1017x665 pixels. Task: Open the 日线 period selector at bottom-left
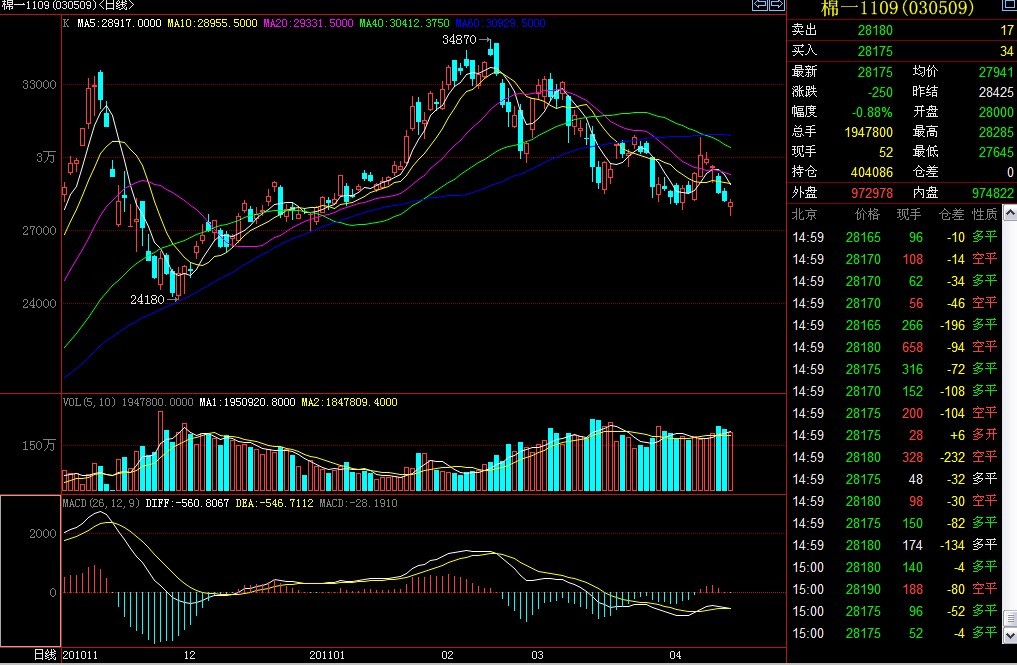[45, 654]
